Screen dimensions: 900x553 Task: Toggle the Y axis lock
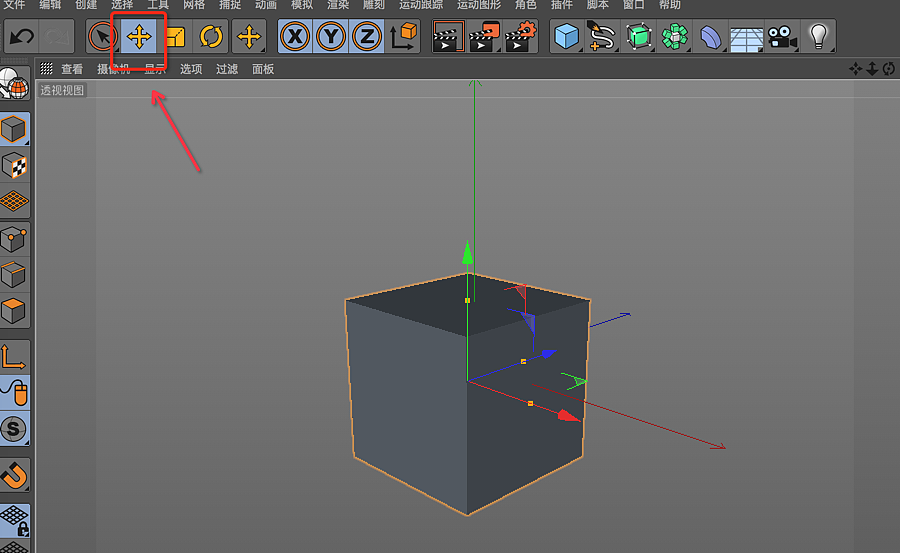point(331,37)
